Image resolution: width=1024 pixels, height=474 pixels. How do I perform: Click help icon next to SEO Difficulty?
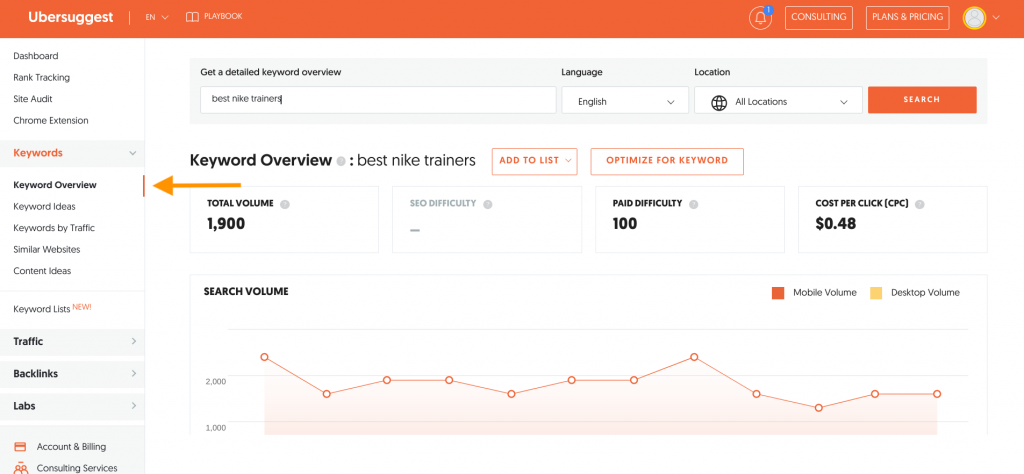[x=487, y=204]
